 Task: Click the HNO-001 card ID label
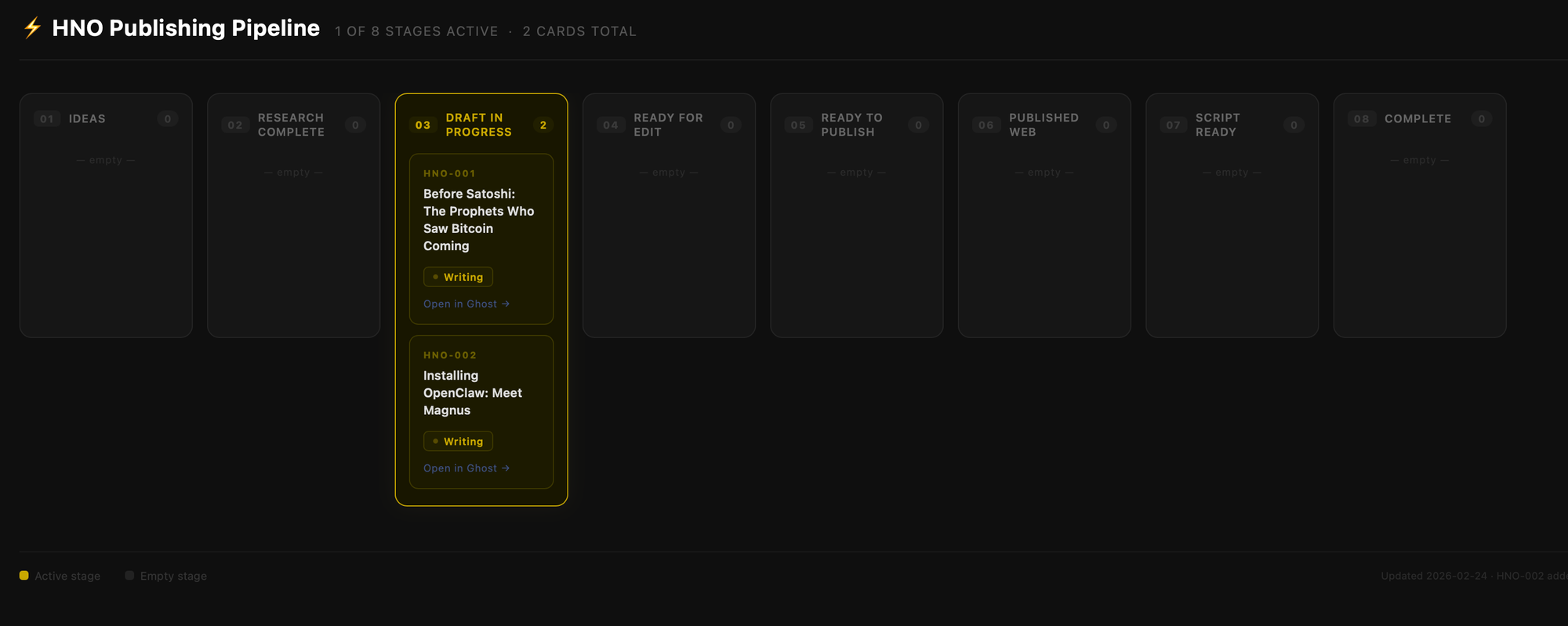(449, 173)
